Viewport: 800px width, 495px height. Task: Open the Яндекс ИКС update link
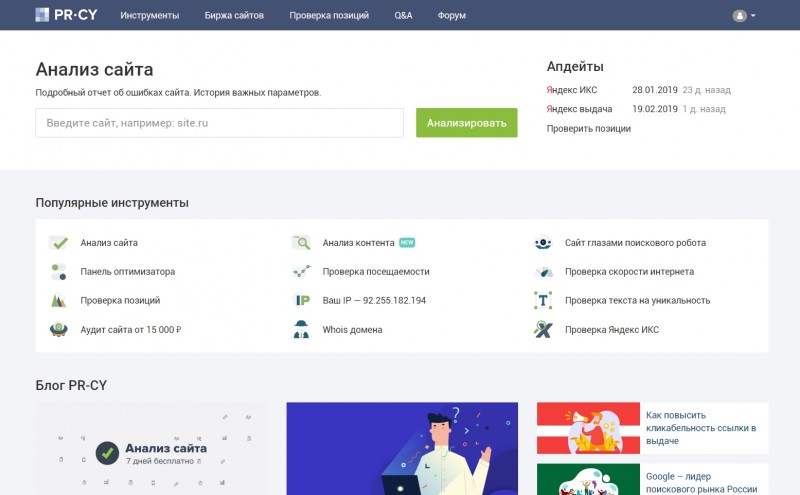[571, 90]
